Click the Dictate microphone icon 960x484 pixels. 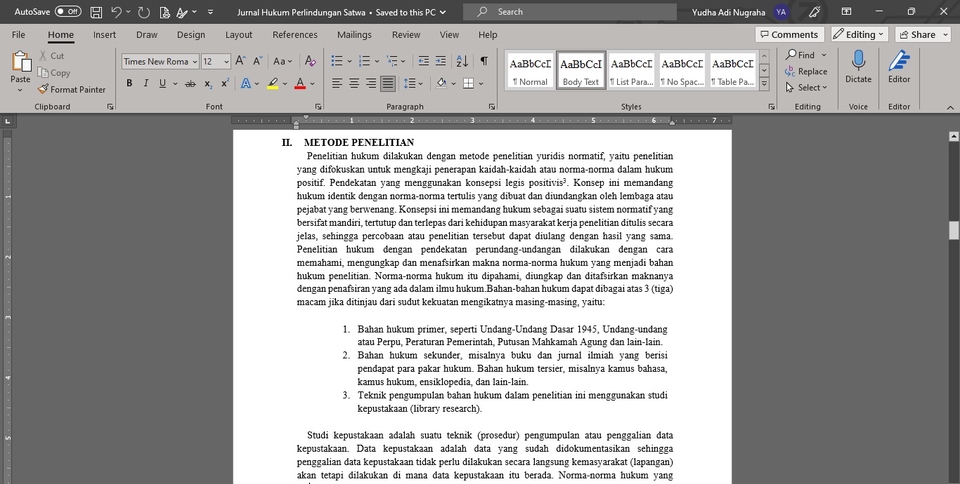(x=858, y=67)
